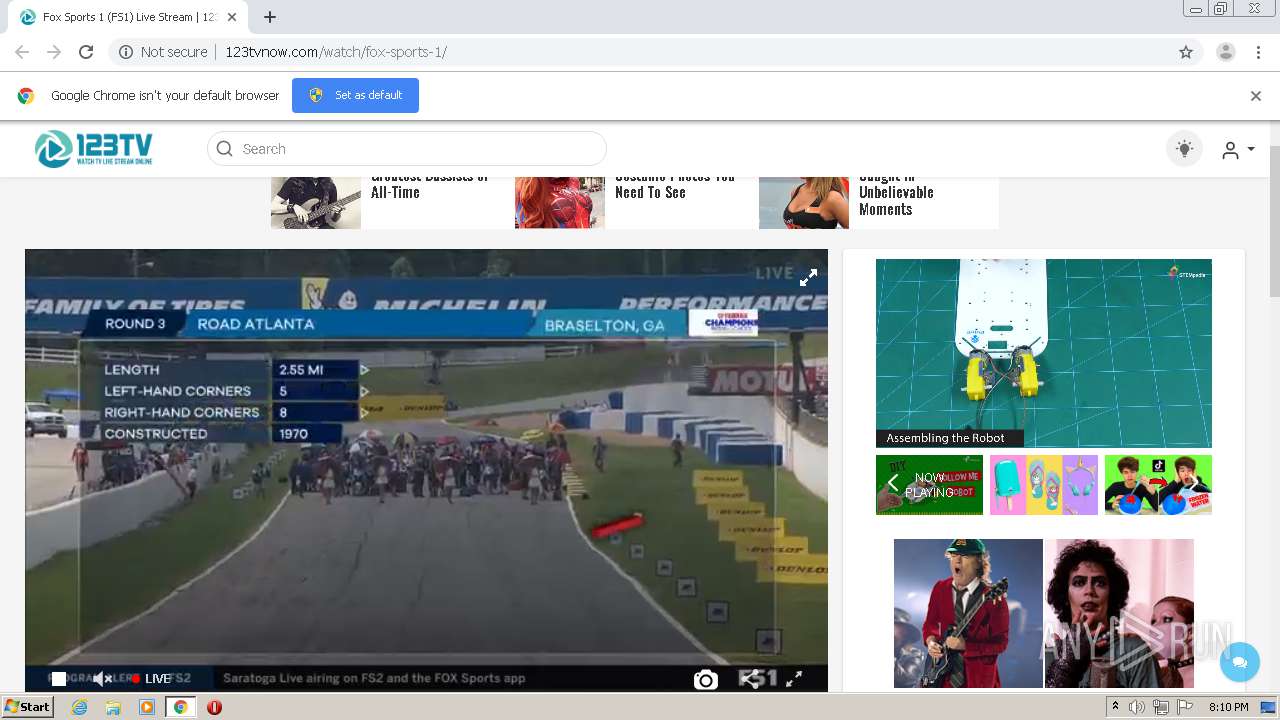Switch to the Chrome taskbar button
The height and width of the screenshot is (720, 1280).
[x=180, y=707]
